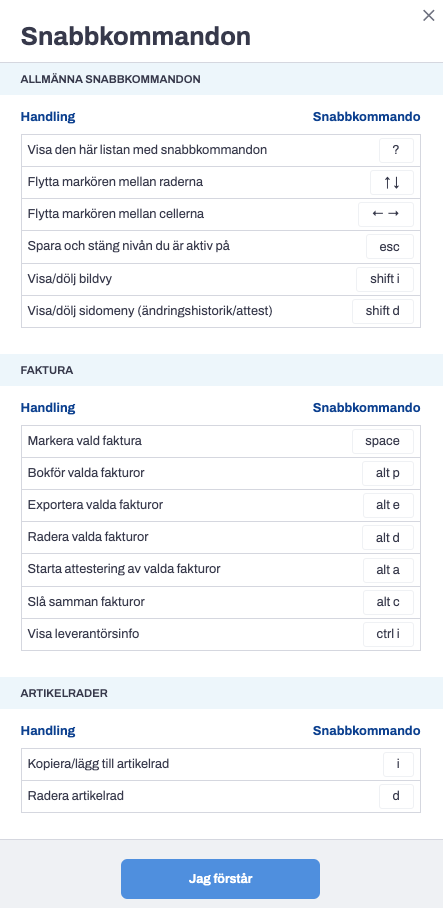Click the d key badge for Radera artikelrad
Viewport: 443px width, 908px height.
(396, 796)
